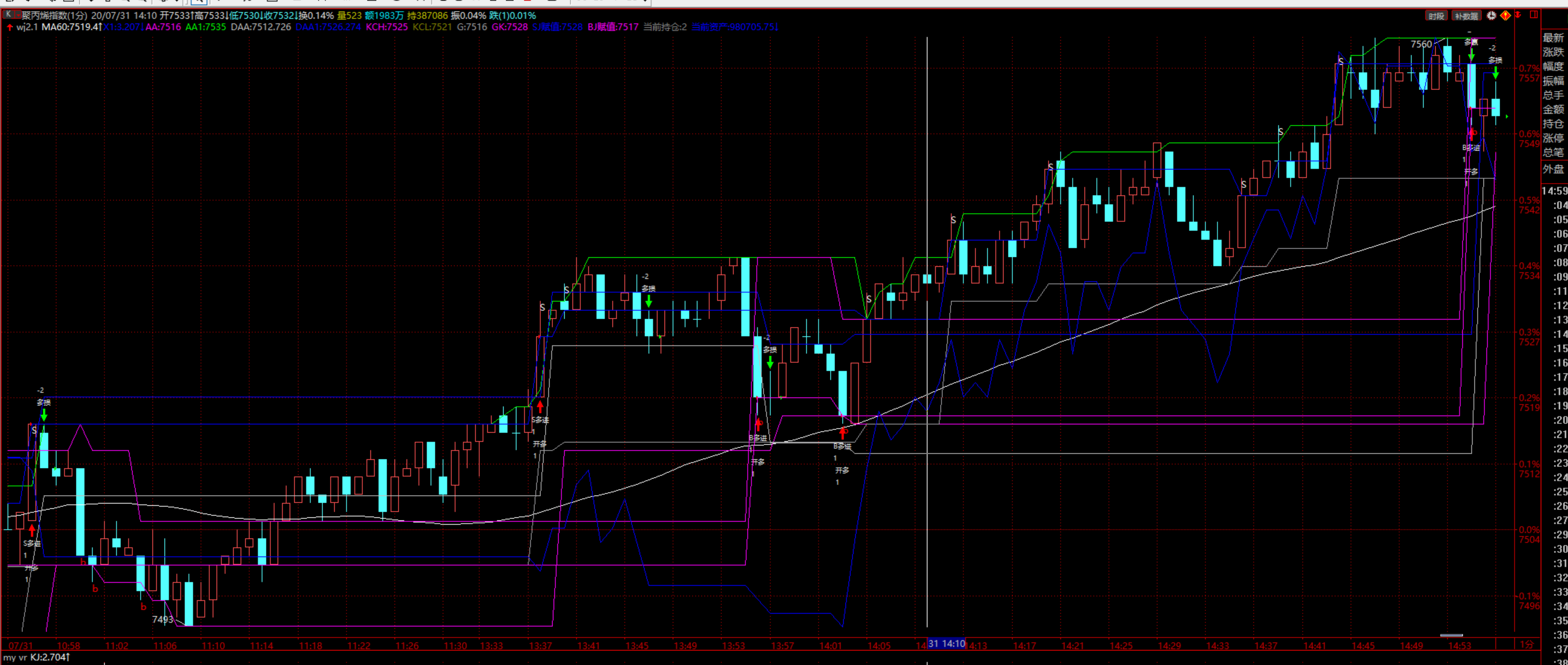Open the clock icon in chart header
The width and height of the screenshot is (1568, 665).
(1491, 16)
